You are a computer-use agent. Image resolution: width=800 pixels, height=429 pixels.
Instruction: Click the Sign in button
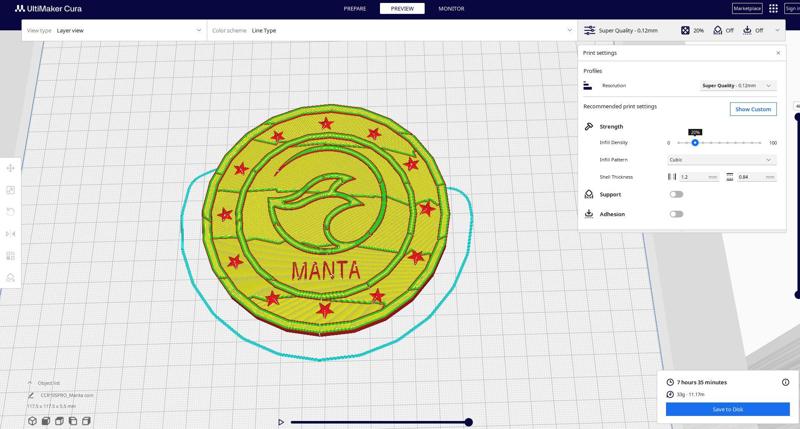(x=792, y=8)
